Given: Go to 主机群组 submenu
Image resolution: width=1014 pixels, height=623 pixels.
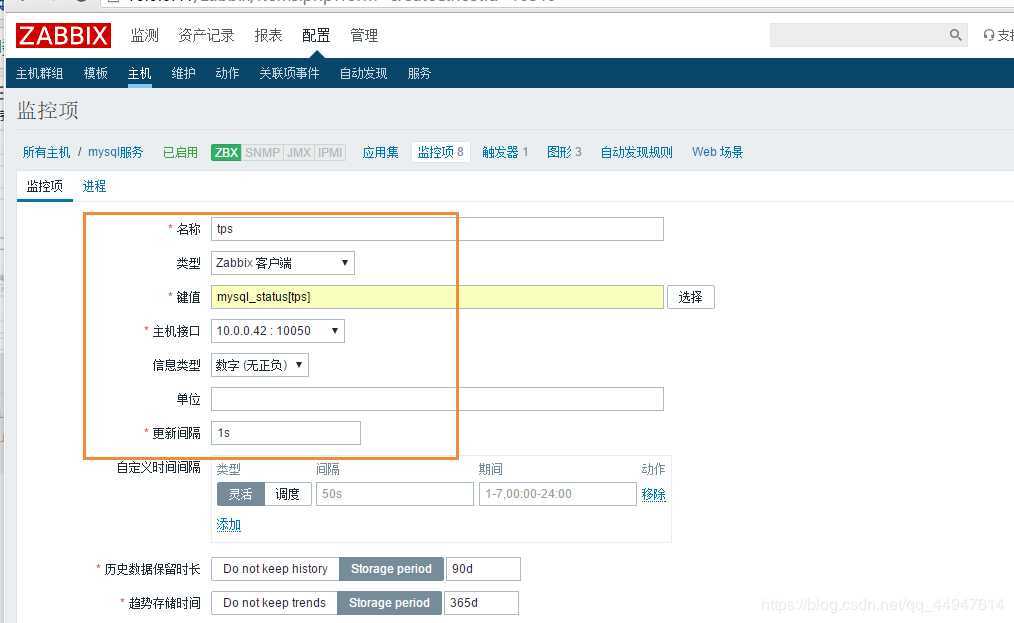Looking at the screenshot, I should [x=39, y=73].
